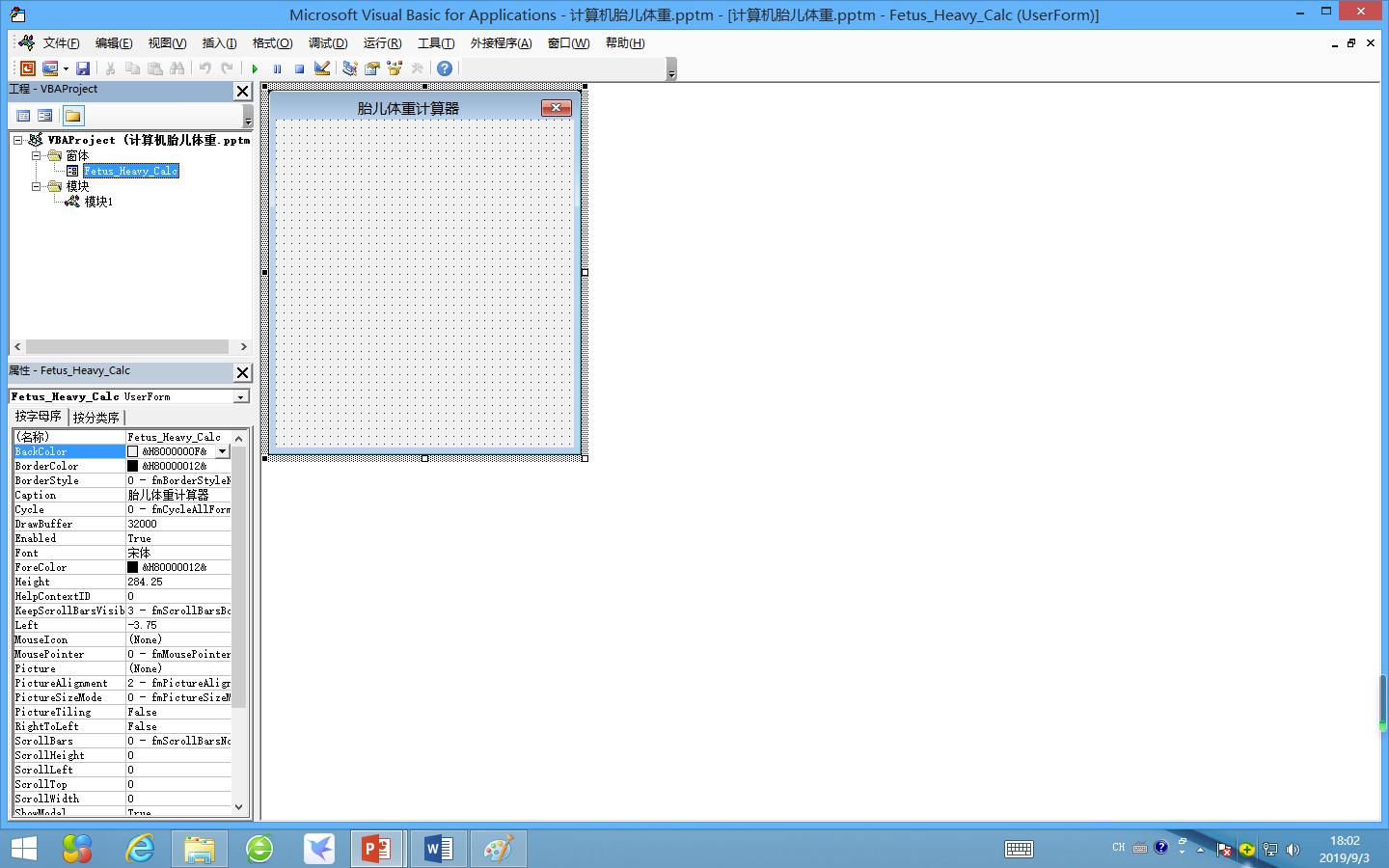The width and height of the screenshot is (1389, 868).
Task: Save the project with the floppy disk icon
Action: pos(83,68)
